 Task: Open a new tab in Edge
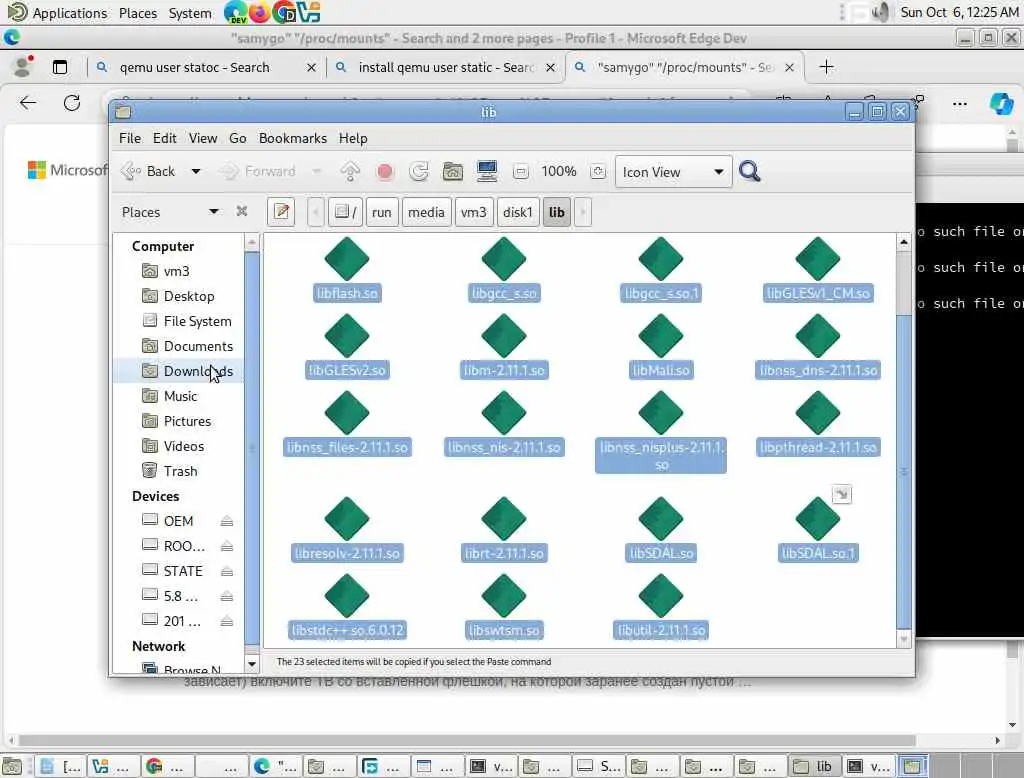coord(825,67)
